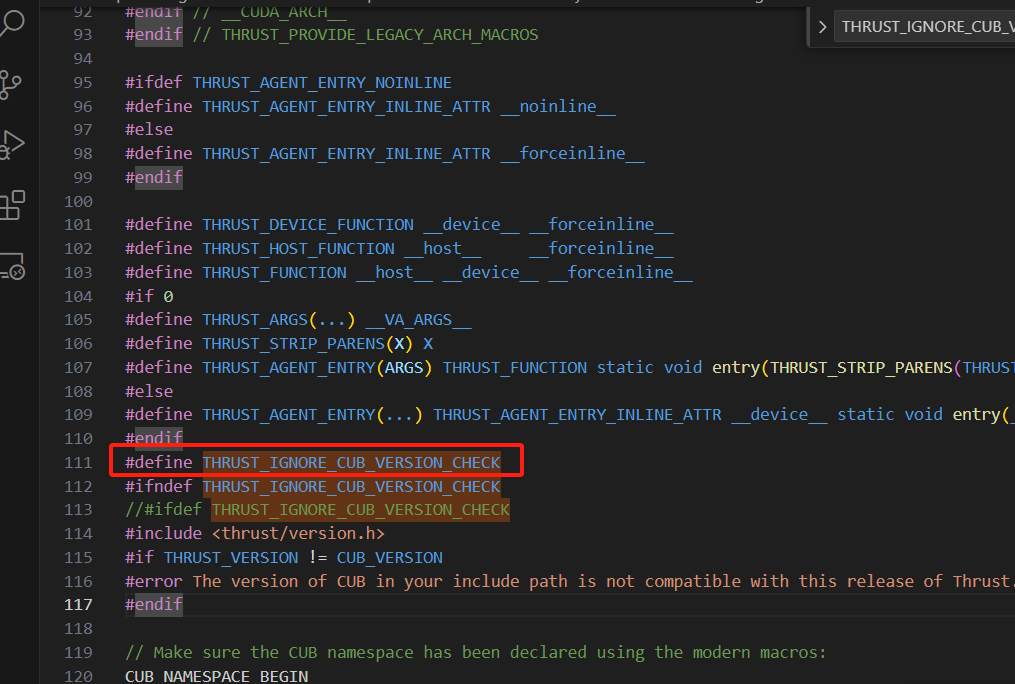Open the Source Control view
Screen dimensions: 1015x684
pos(13,85)
